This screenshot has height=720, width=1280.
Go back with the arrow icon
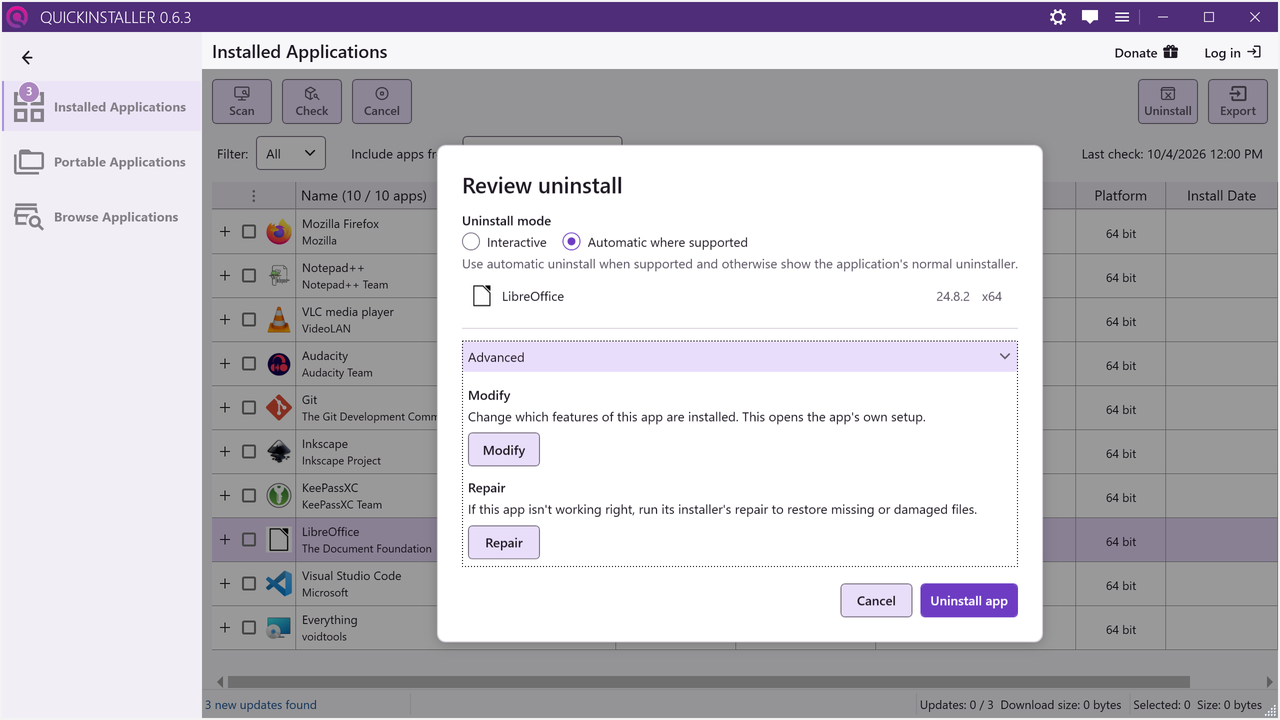click(x=27, y=58)
